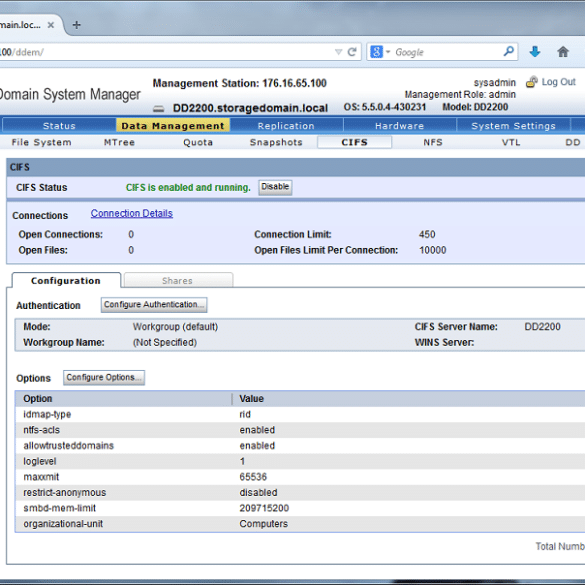Select the allowtrusteddomains option row
Viewport: 585px width, 585px height.
[300, 445]
